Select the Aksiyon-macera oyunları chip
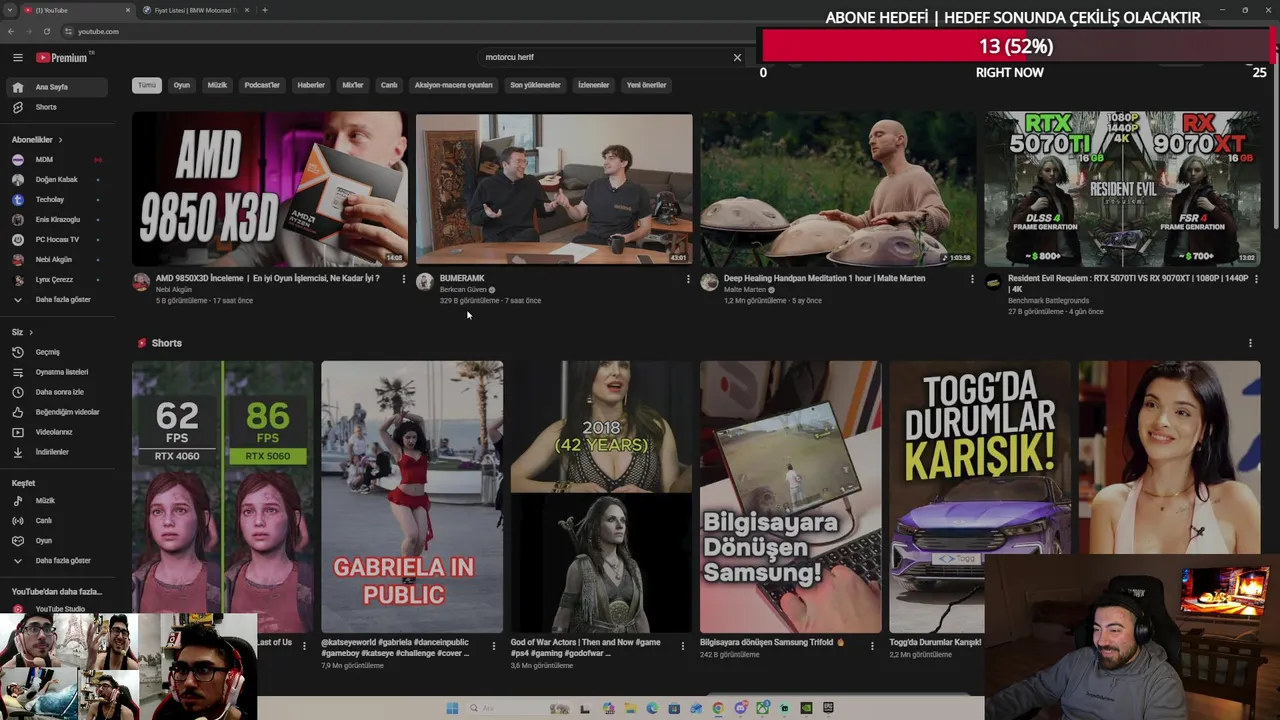The height and width of the screenshot is (720, 1280). (454, 85)
